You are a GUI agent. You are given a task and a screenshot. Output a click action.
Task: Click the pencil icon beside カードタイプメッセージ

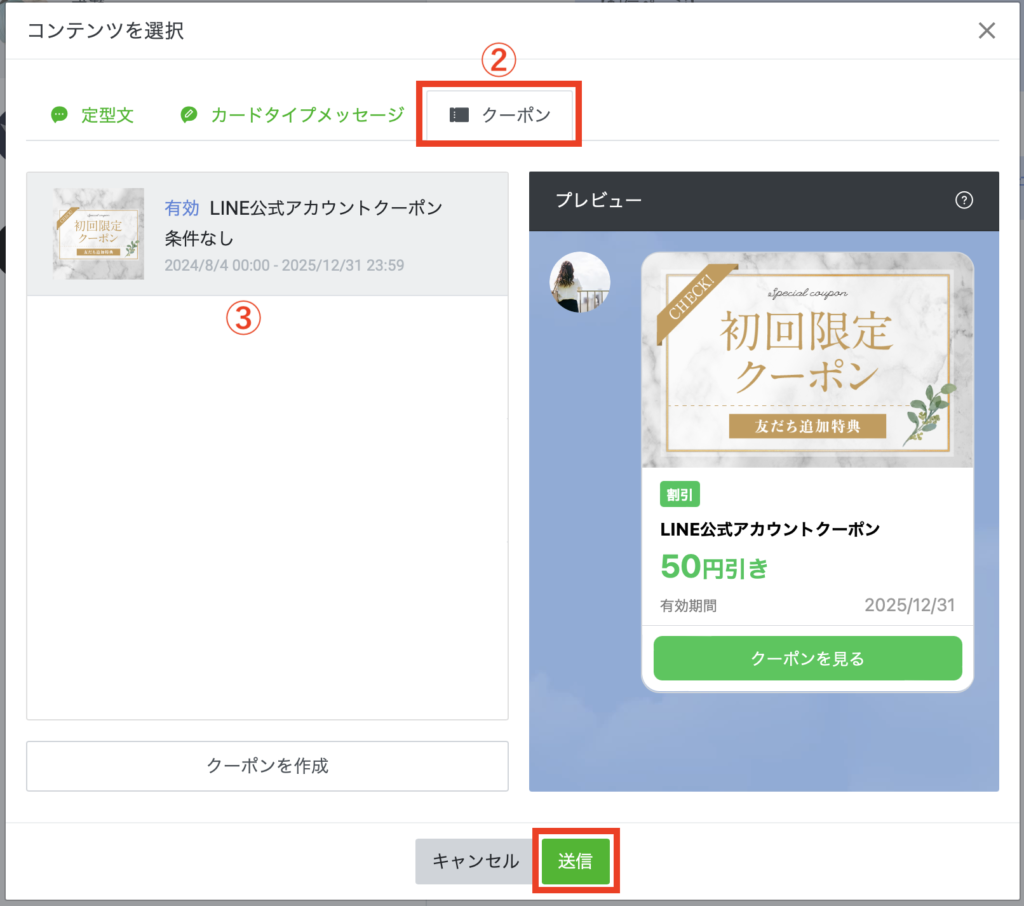pyautogui.click(x=188, y=115)
